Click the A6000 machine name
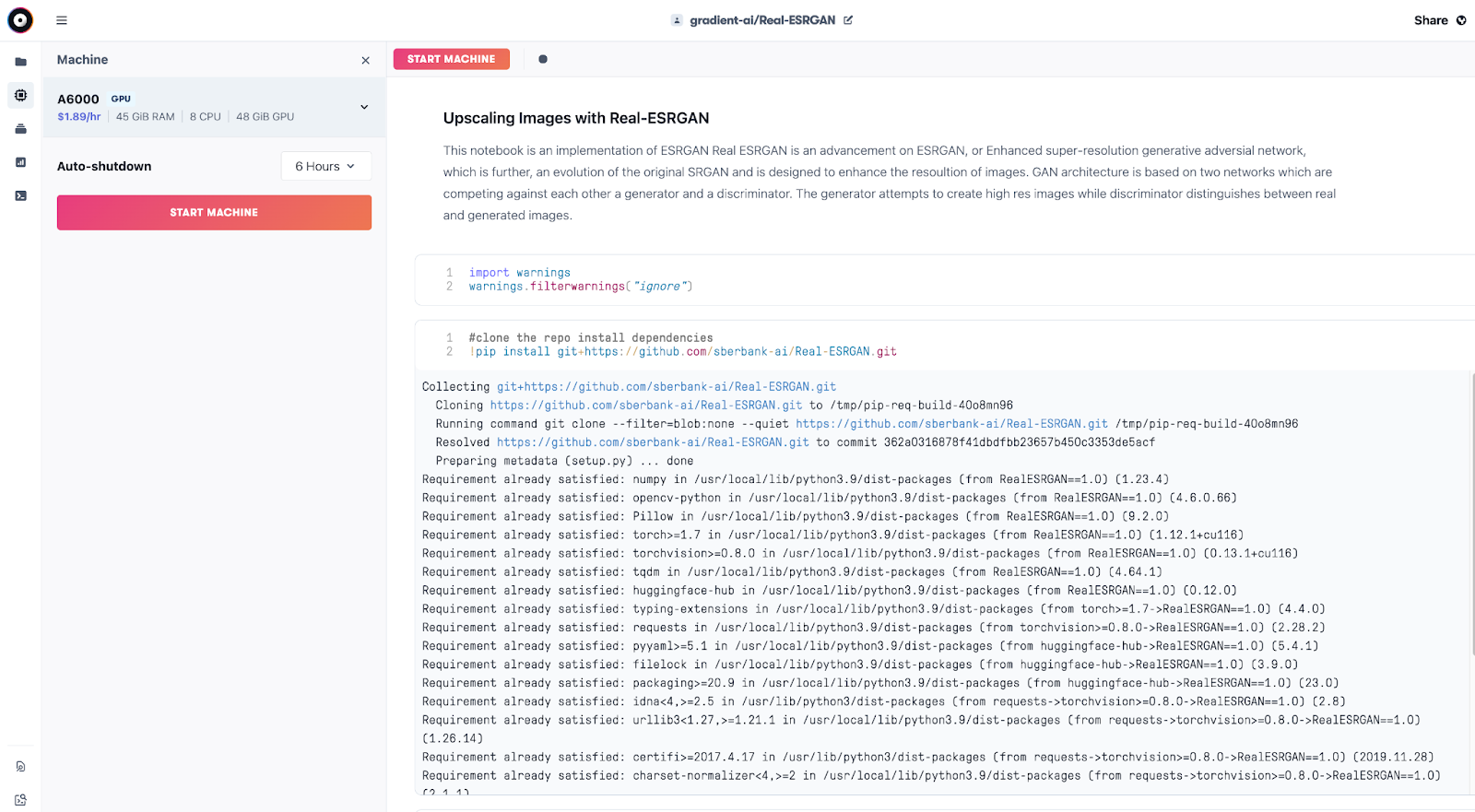1475x812 pixels. click(x=78, y=100)
